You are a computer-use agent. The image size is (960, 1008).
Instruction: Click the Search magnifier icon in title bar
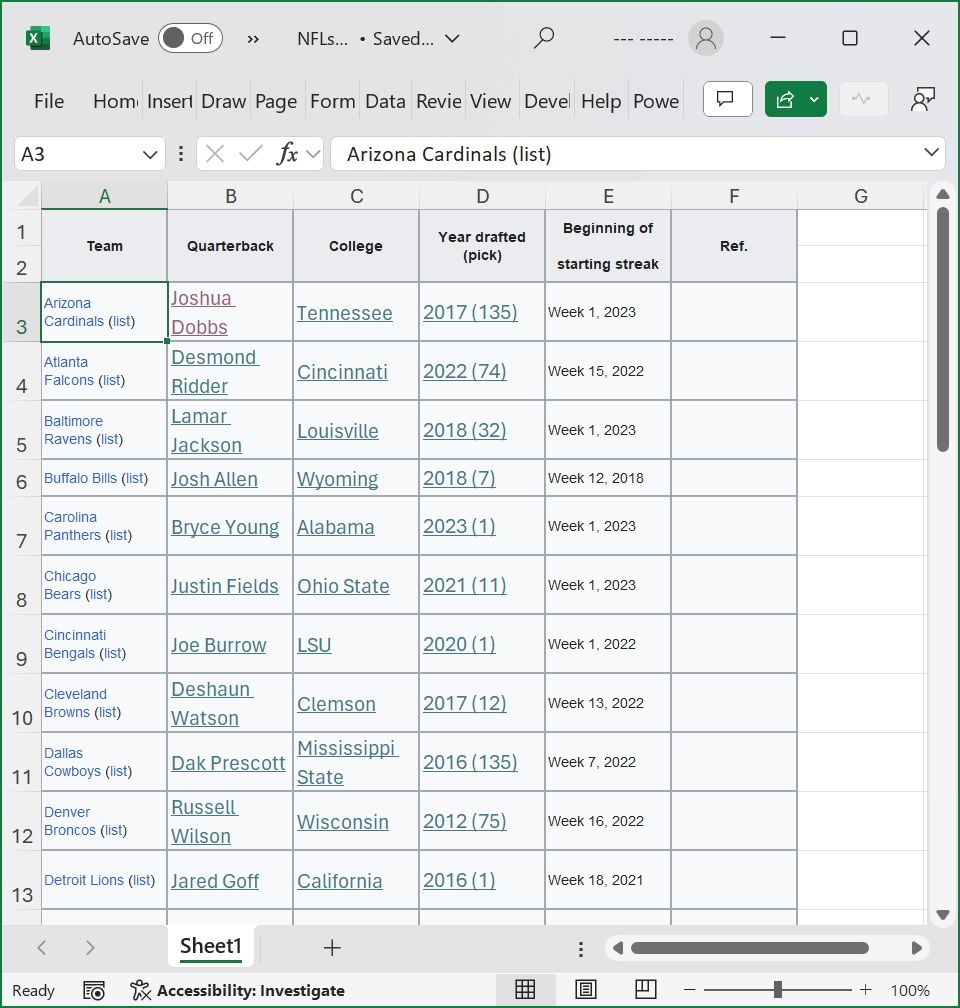(544, 38)
